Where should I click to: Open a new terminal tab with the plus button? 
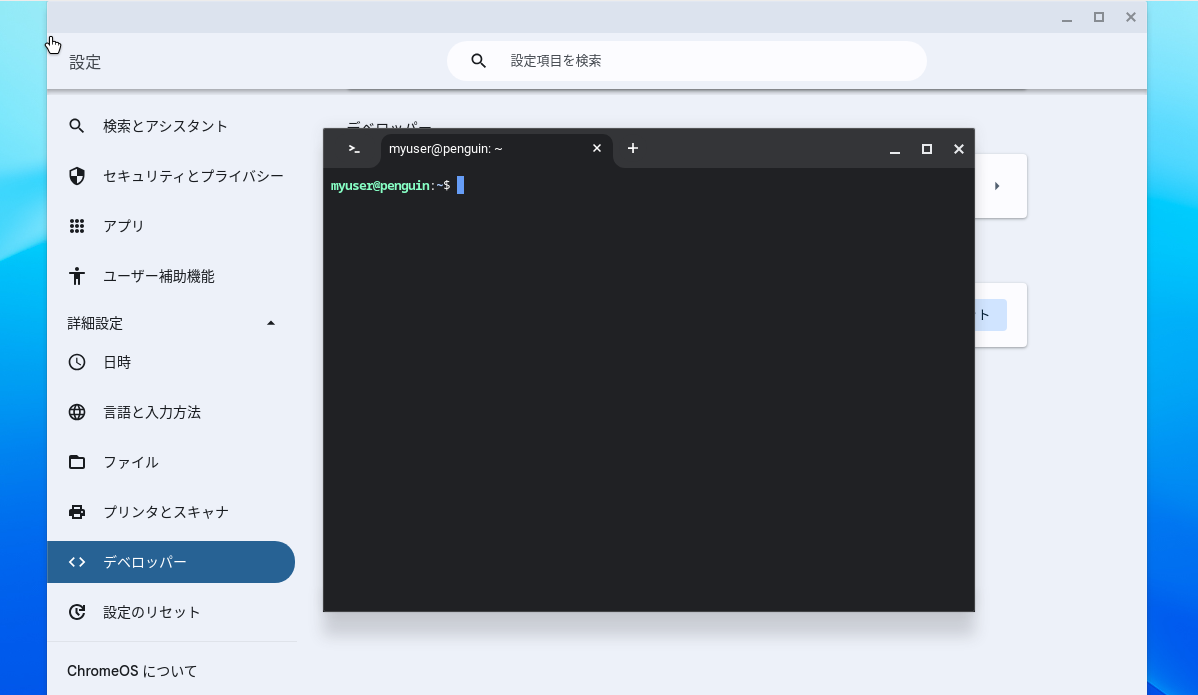(632, 148)
